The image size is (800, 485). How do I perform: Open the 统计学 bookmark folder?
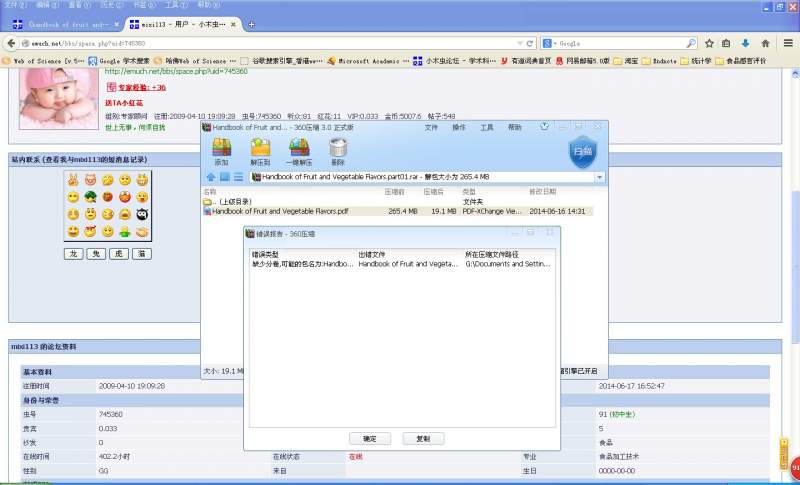coord(696,61)
